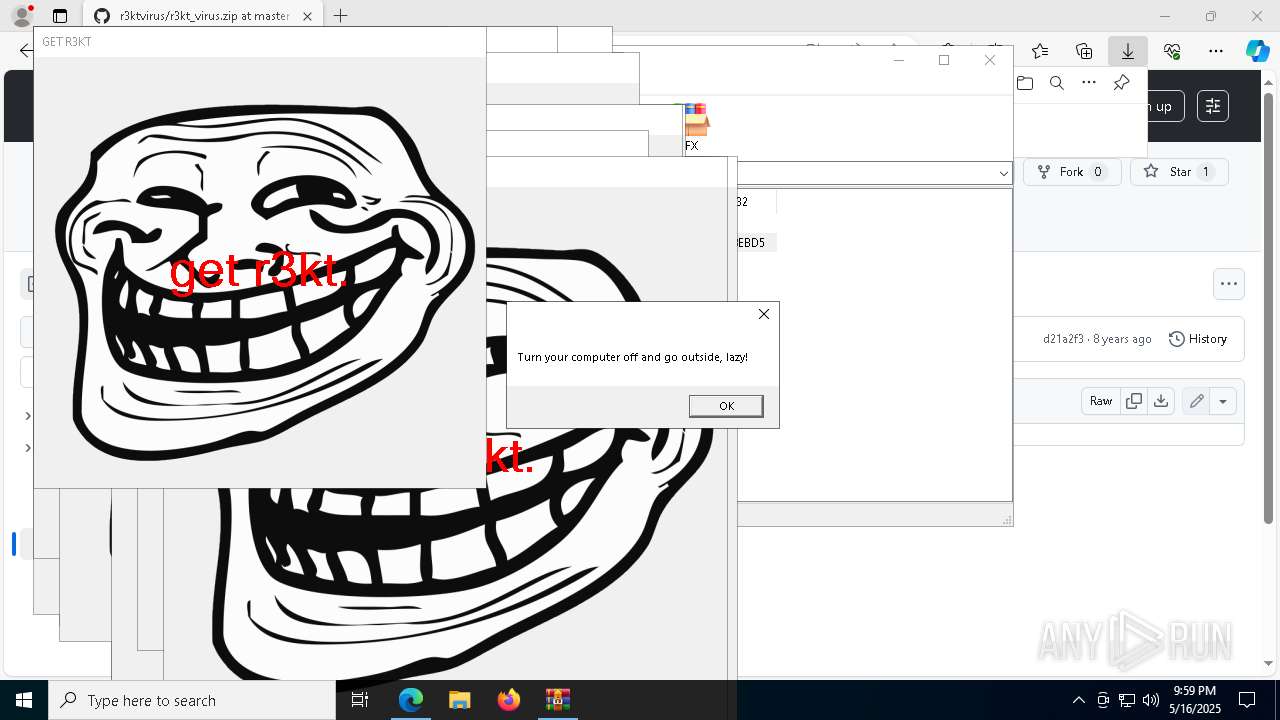Open Task View on the taskbar
The height and width of the screenshot is (720, 1280).
(361, 700)
